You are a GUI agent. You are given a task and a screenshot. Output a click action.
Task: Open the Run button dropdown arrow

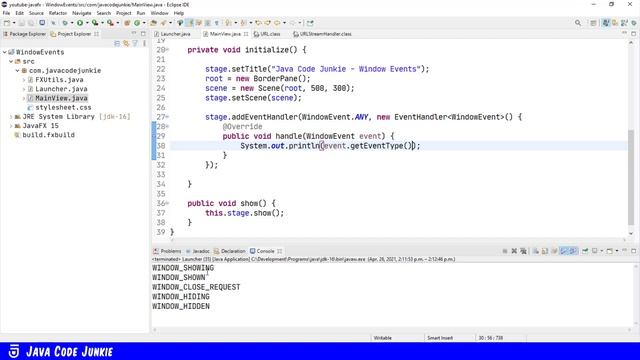click(87, 23)
